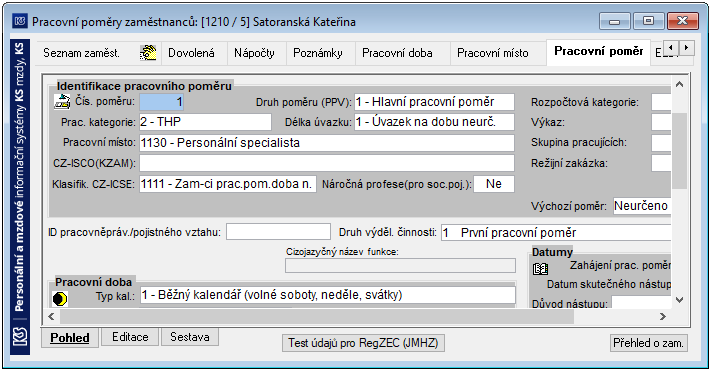Click the horizontal scrollbar right arrow
The image size is (711, 372).
tap(663, 316)
